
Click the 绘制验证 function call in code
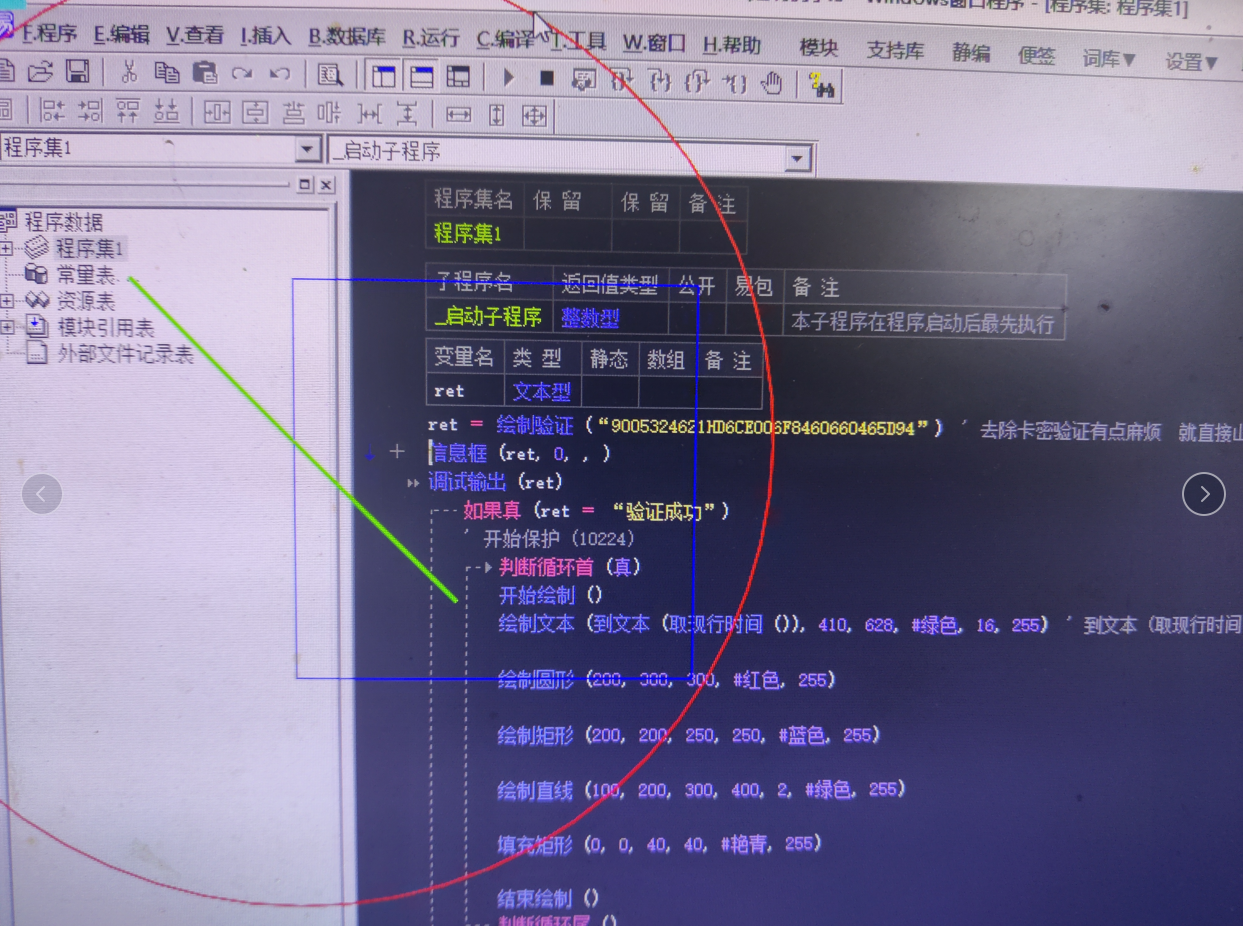[x=535, y=426]
